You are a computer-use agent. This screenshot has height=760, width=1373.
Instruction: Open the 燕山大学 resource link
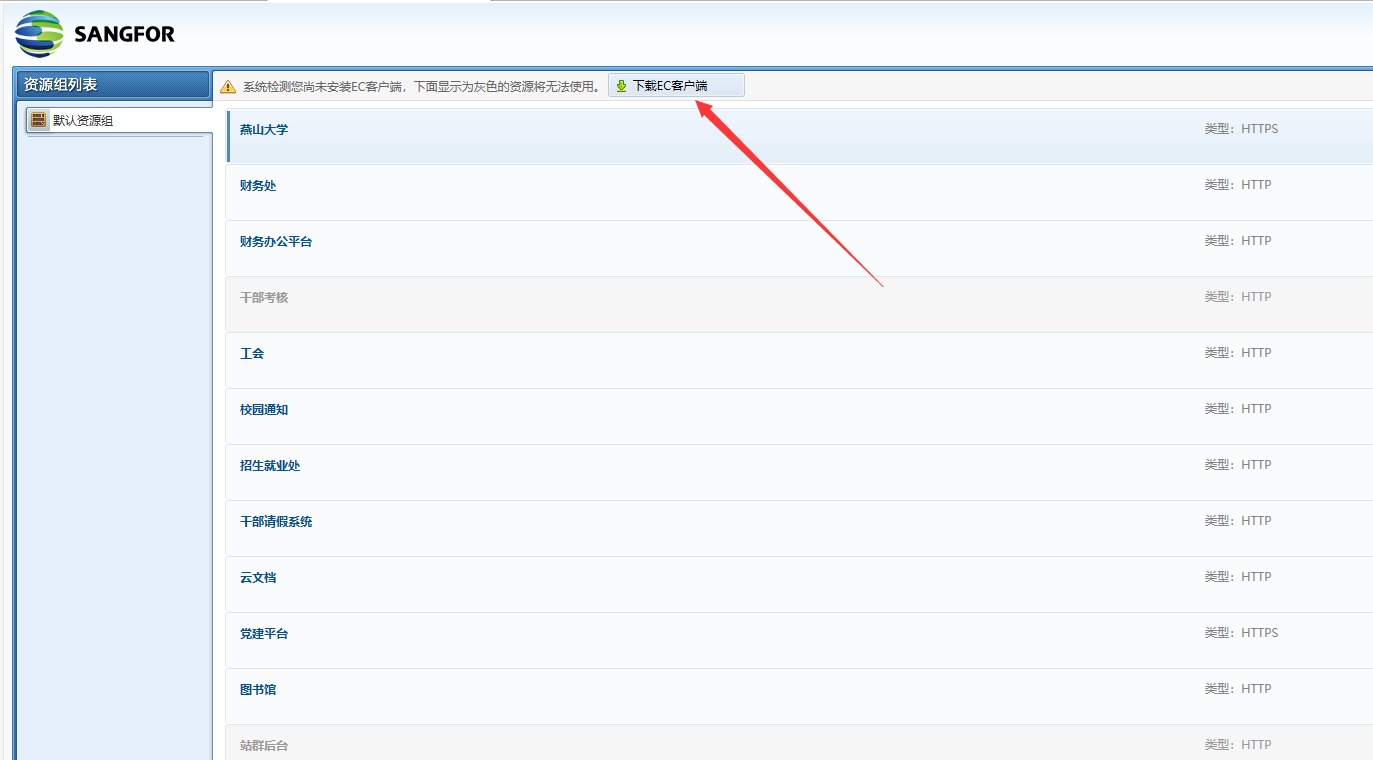point(264,130)
